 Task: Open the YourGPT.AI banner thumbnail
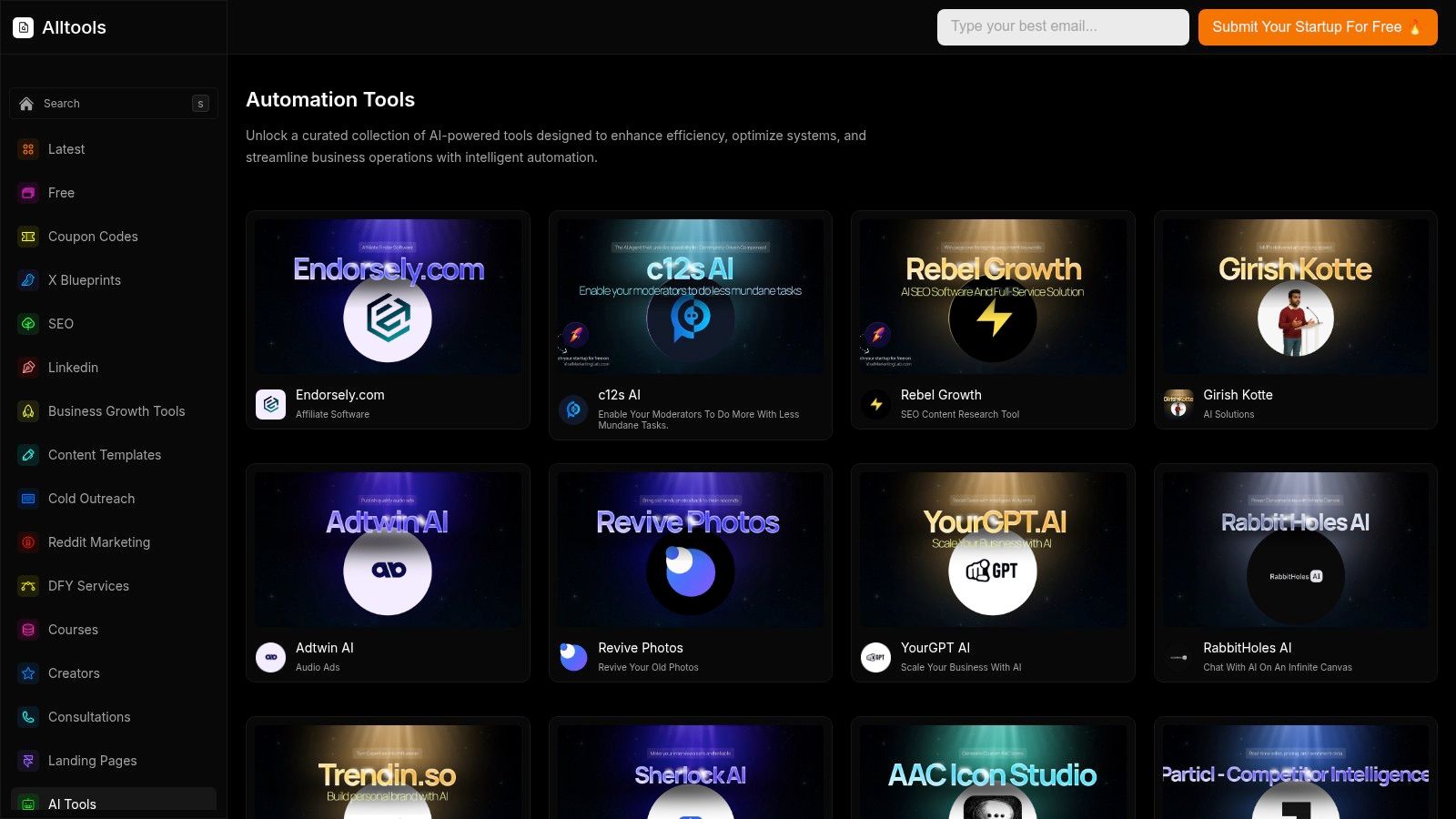pos(993,550)
